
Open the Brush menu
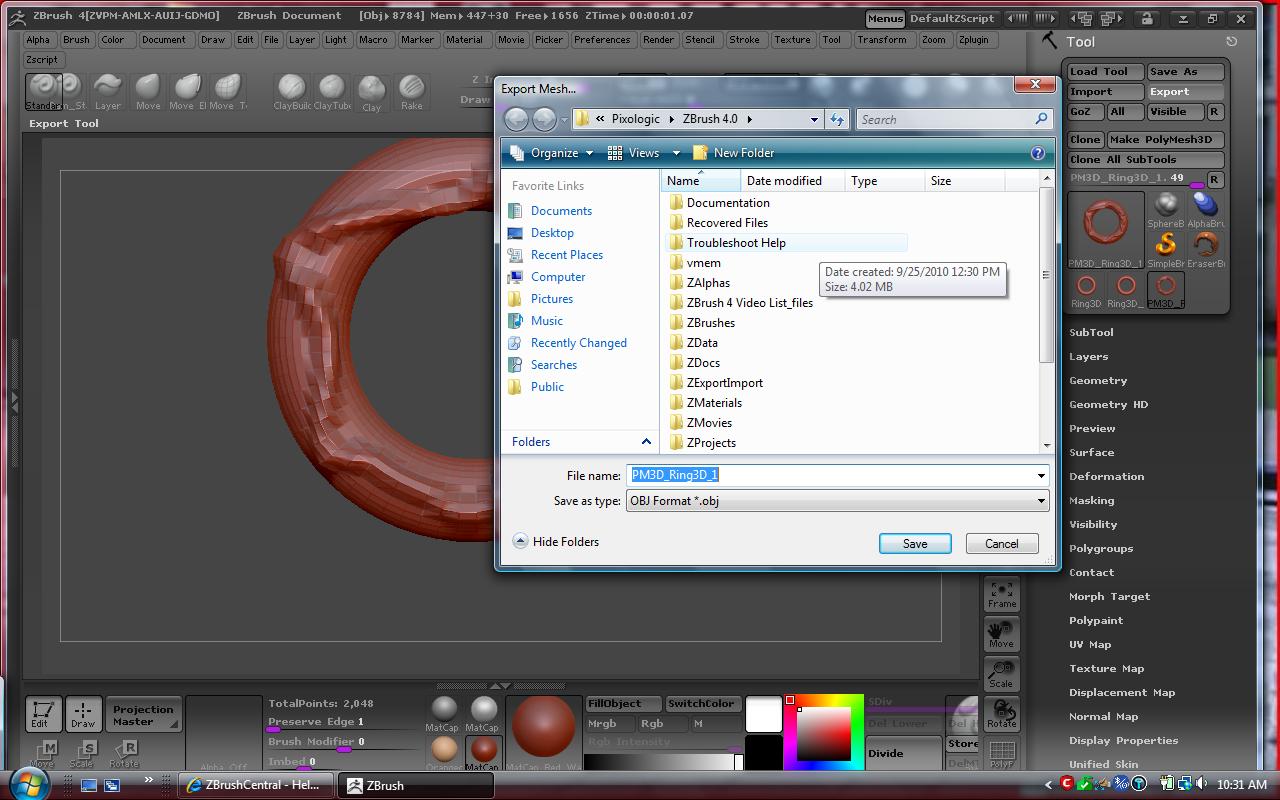(x=76, y=40)
